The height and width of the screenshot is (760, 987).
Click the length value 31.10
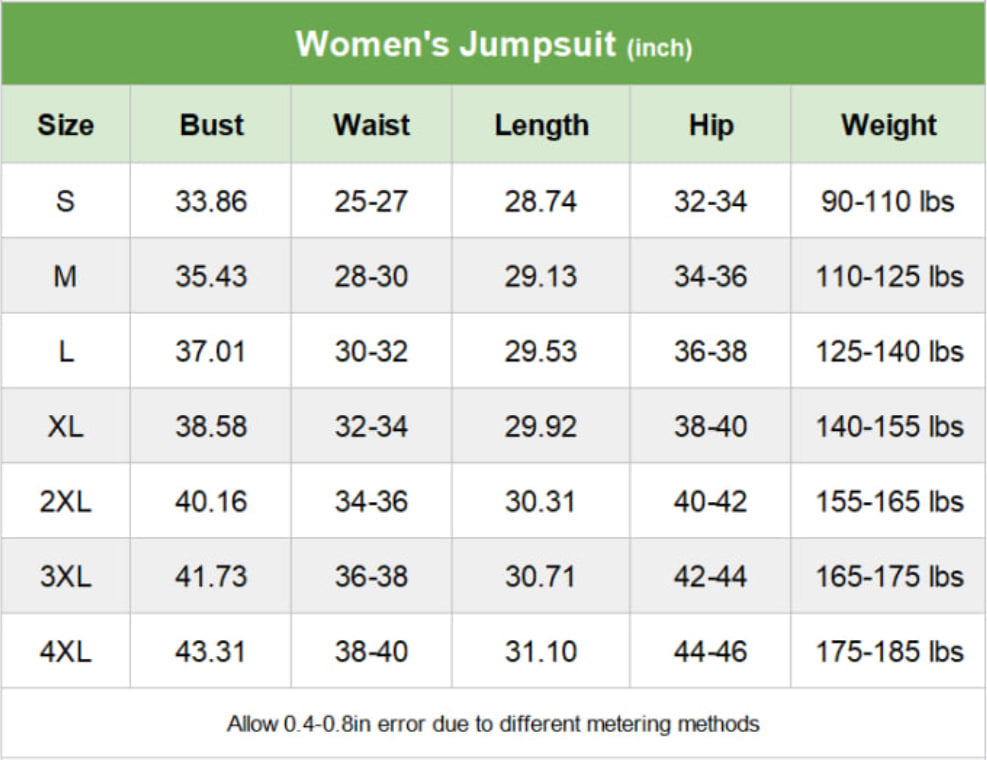click(541, 652)
